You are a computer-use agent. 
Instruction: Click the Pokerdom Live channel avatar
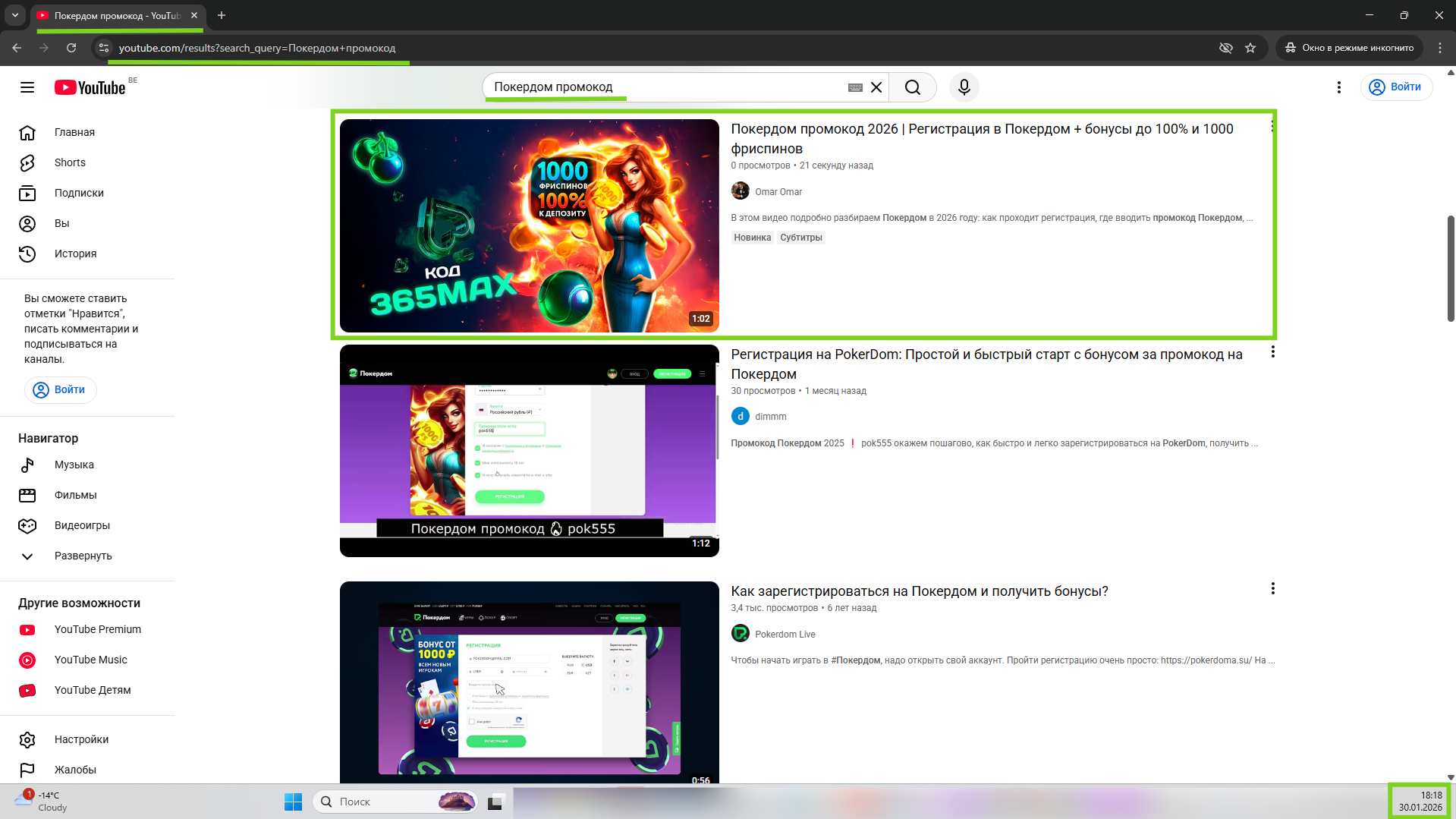(x=740, y=633)
